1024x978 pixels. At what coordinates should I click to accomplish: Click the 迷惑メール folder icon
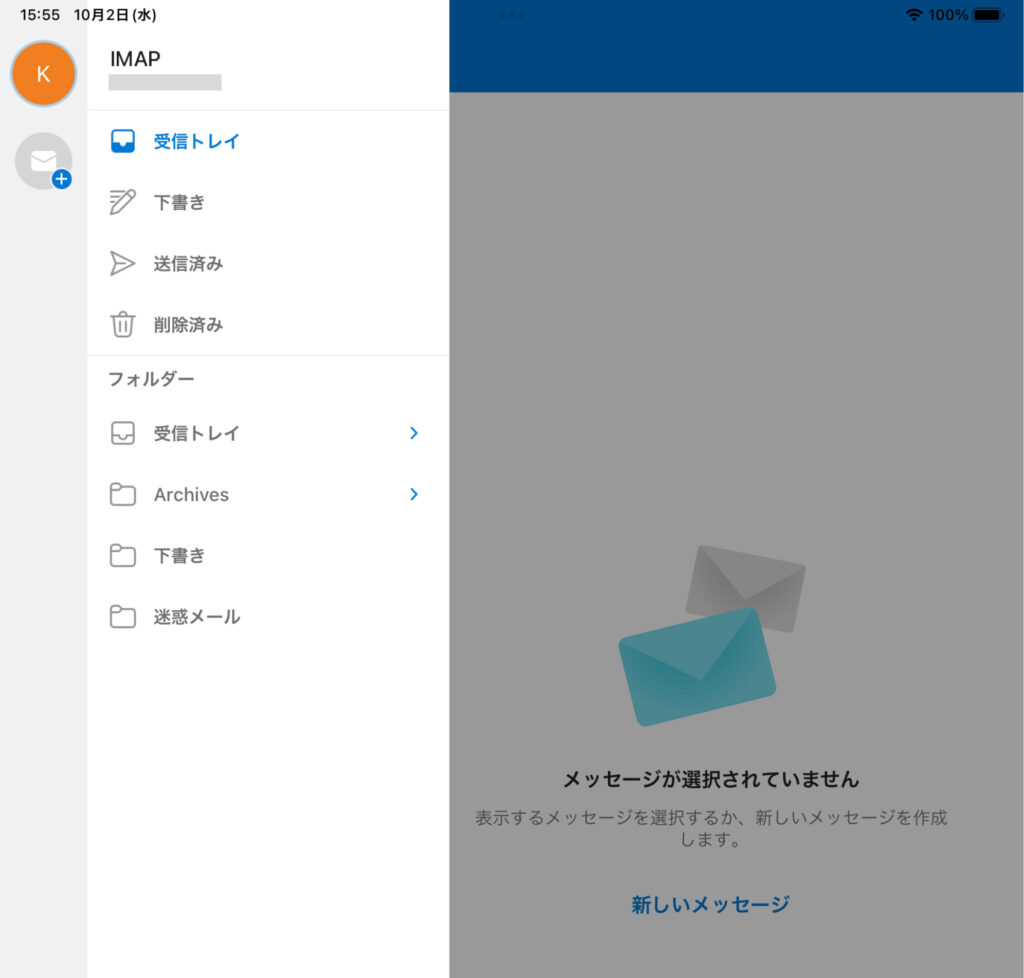[x=122, y=617]
